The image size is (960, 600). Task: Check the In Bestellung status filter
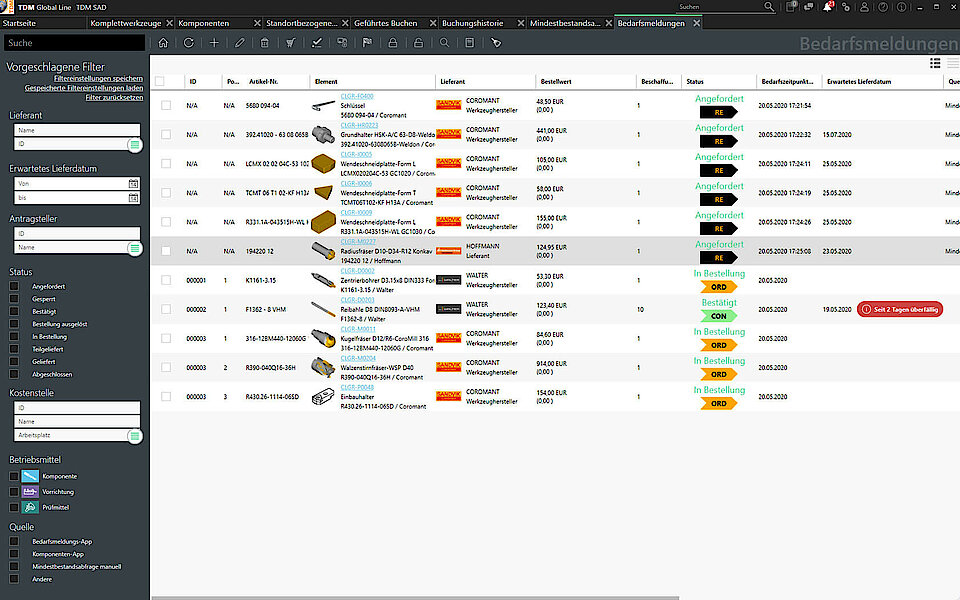[x=14, y=336]
